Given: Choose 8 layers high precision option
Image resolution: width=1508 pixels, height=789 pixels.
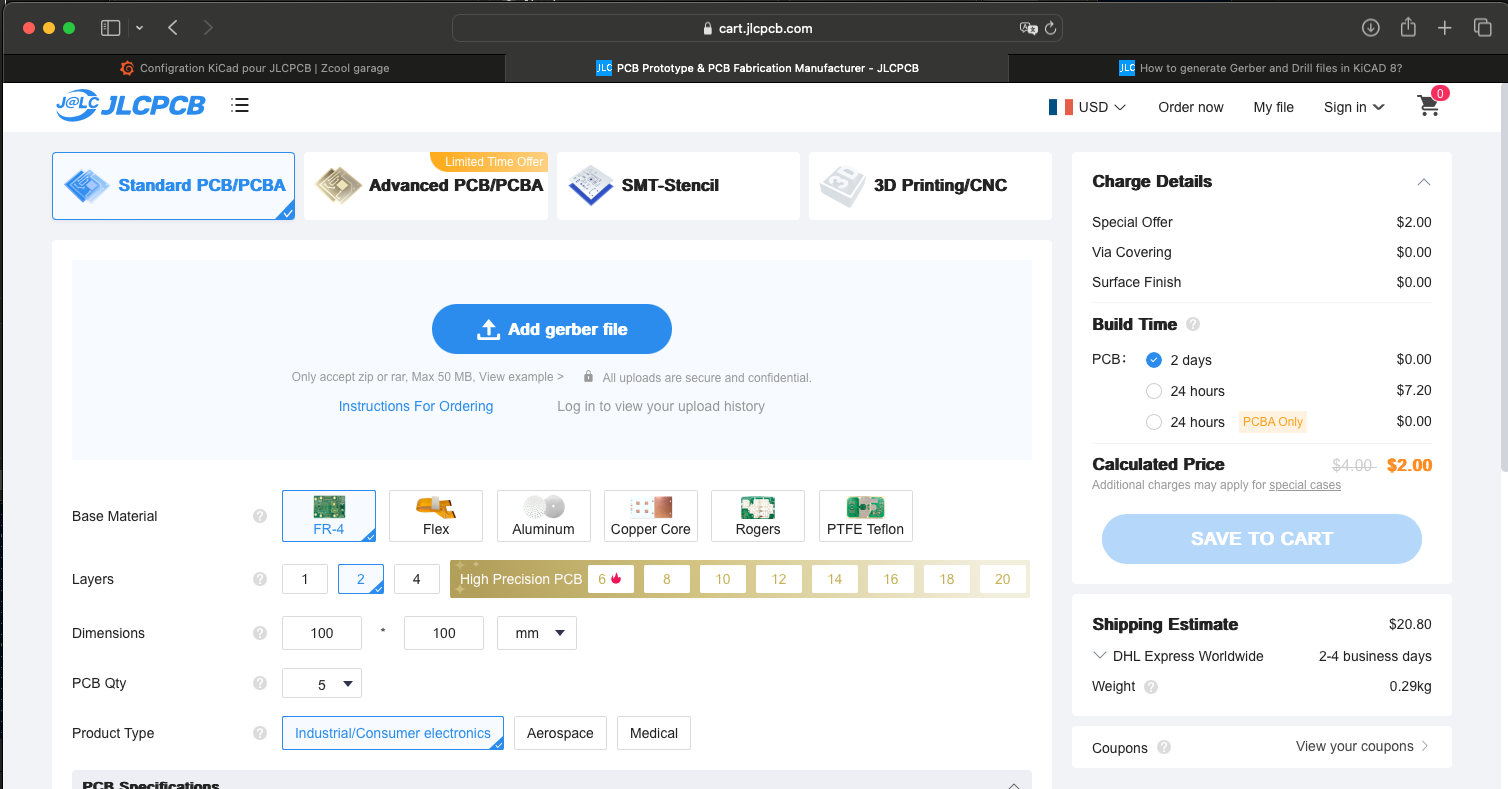Looking at the screenshot, I should click(667, 579).
